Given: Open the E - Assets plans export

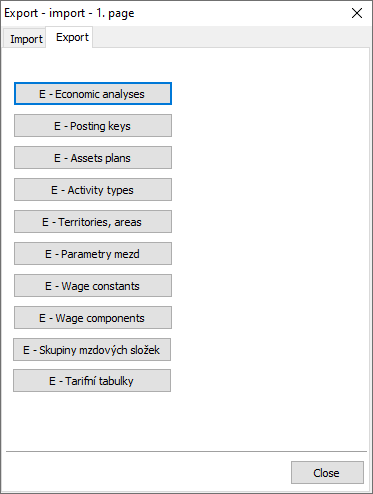Looking at the screenshot, I should 93,158.
